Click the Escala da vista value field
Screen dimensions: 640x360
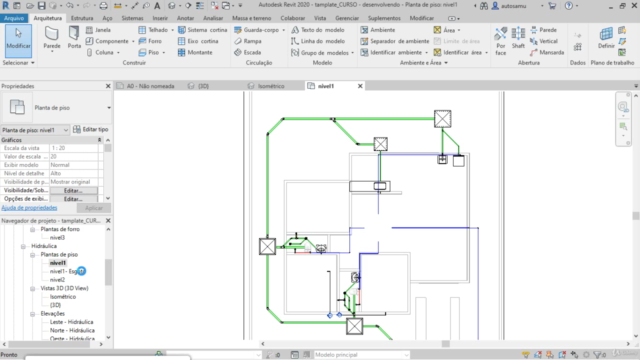point(73,148)
